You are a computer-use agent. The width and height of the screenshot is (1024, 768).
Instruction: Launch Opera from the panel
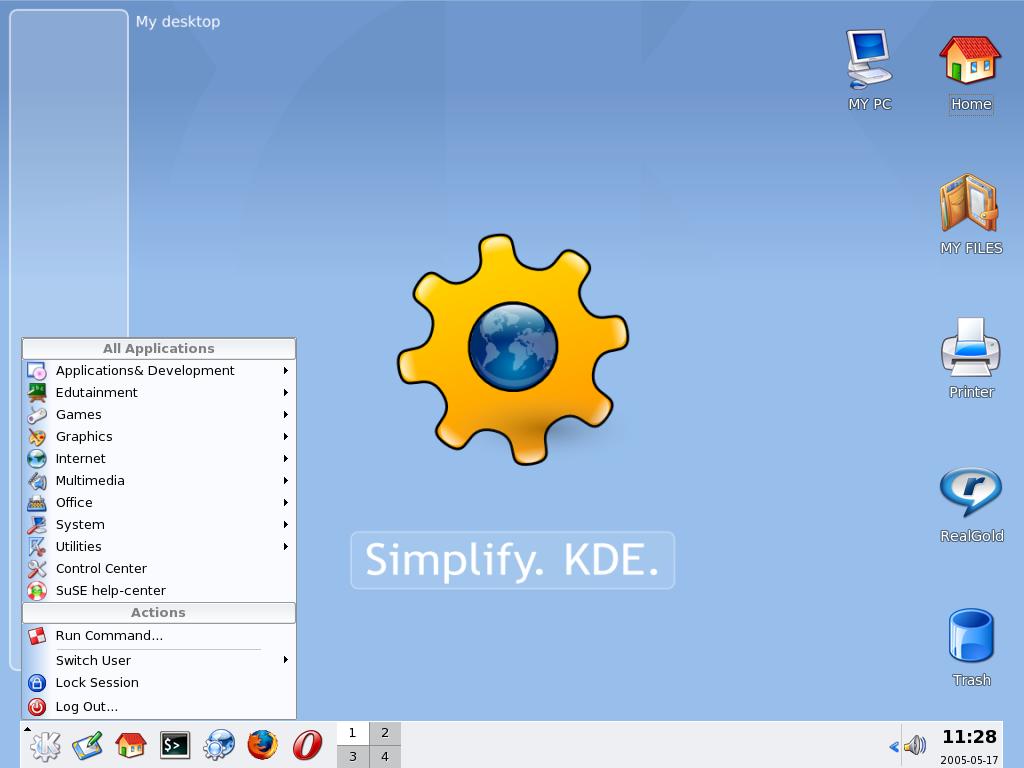coord(307,745)
